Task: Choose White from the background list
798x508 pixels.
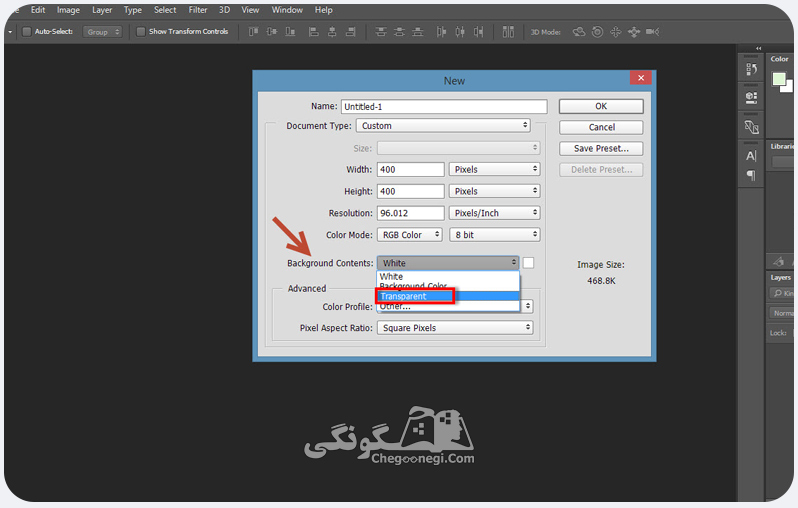Action: tap(448, 276)
